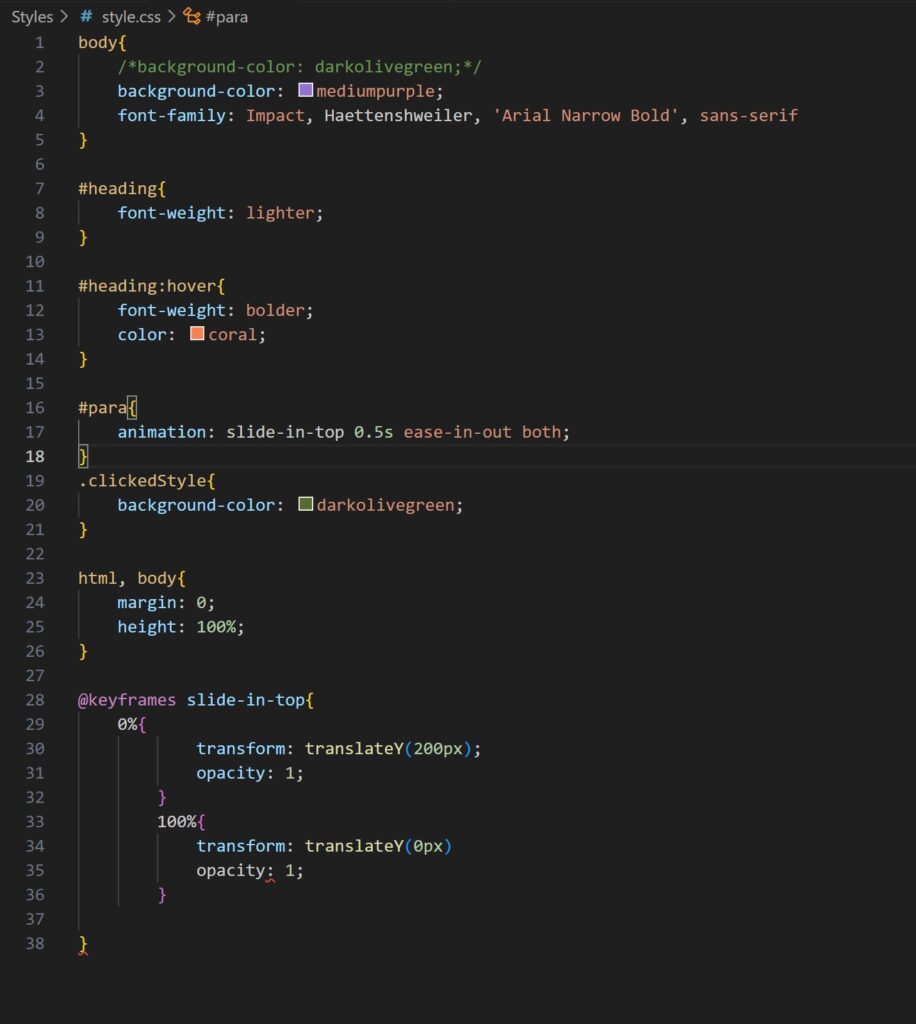This screenshot has height=1024, width=916.
Task: Open the darkolivegreen color swatch on line 20
Action: coord(306,504)
